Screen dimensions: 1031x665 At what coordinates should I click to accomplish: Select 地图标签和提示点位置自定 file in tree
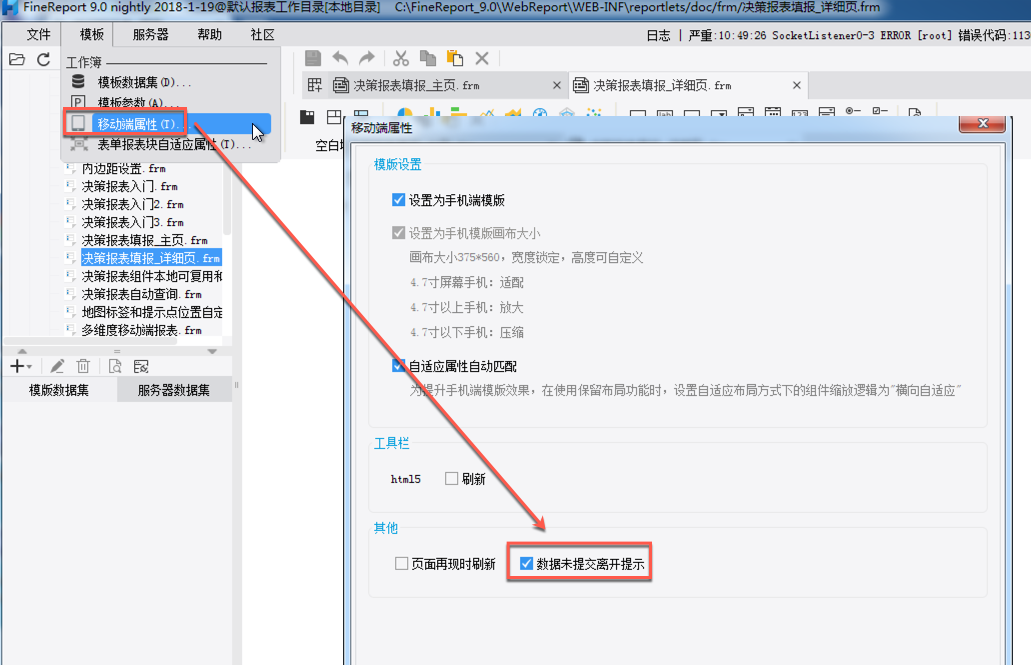click(x=152, y=312)
